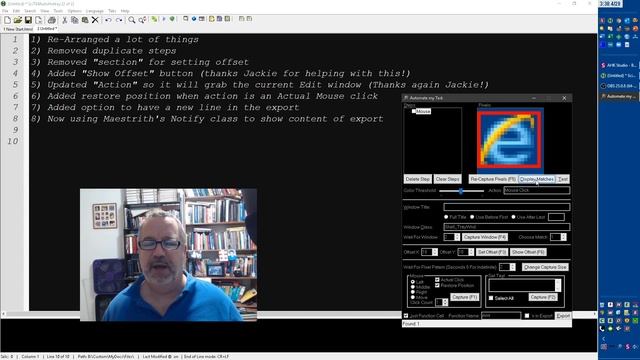Click the Clear Steps button

(x=447, y=179)
